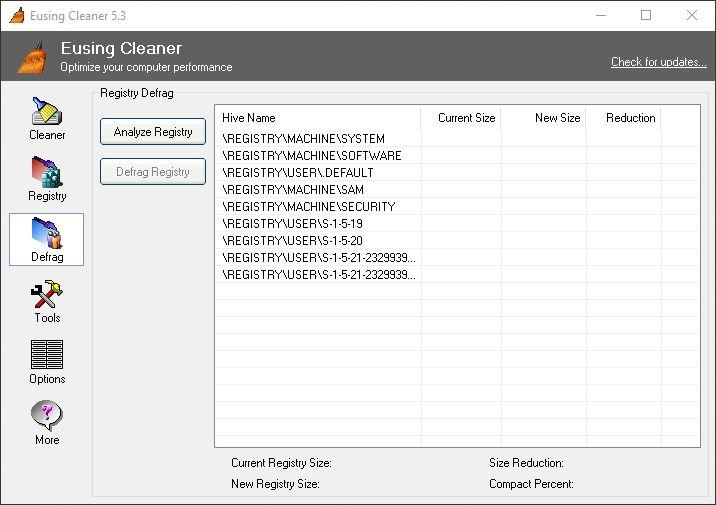The image size is (716, 505).
Task: Minimize the Eusing Cleaner window
Action: 601,16
